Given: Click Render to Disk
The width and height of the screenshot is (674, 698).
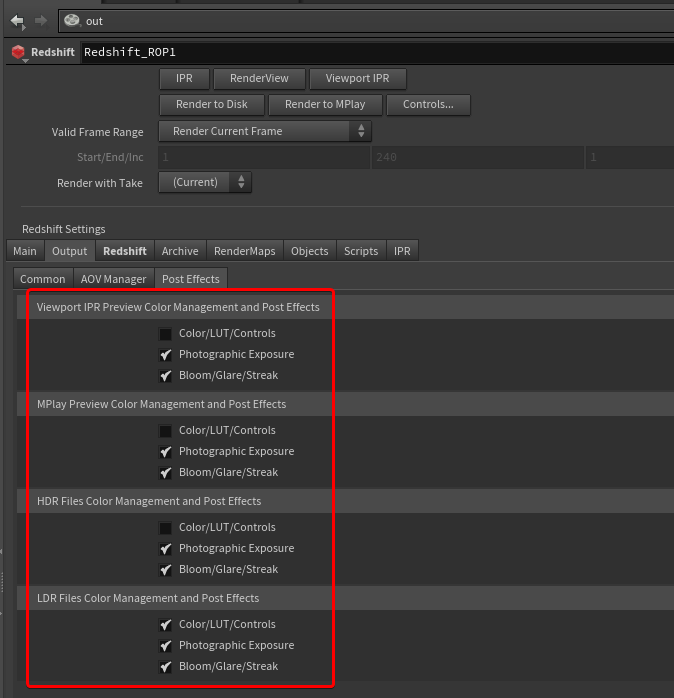Looking at the screenshot, I should tap(211, 104).
